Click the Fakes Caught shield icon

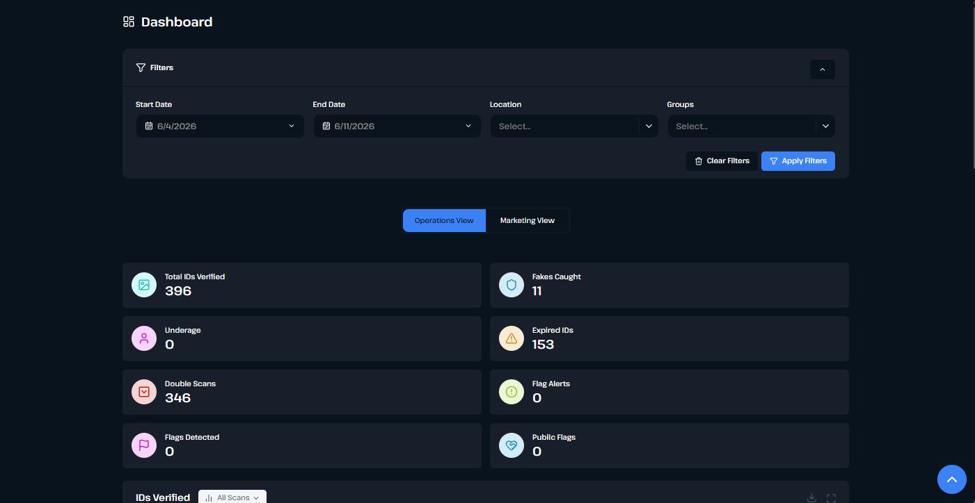[x=512, y=285]
